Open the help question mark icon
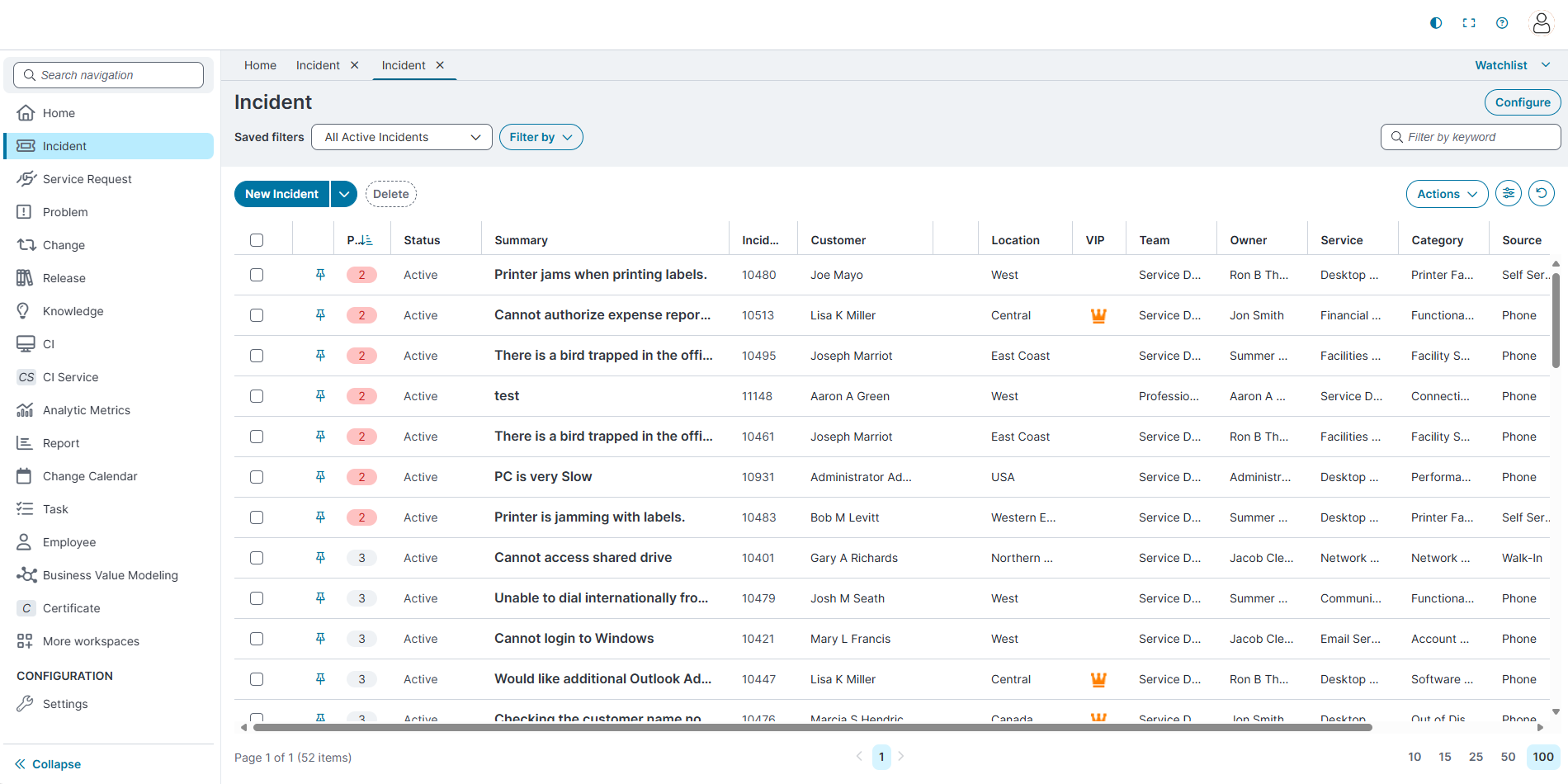The height and width of the screenshot is (784, 1568). point(1502,23)
